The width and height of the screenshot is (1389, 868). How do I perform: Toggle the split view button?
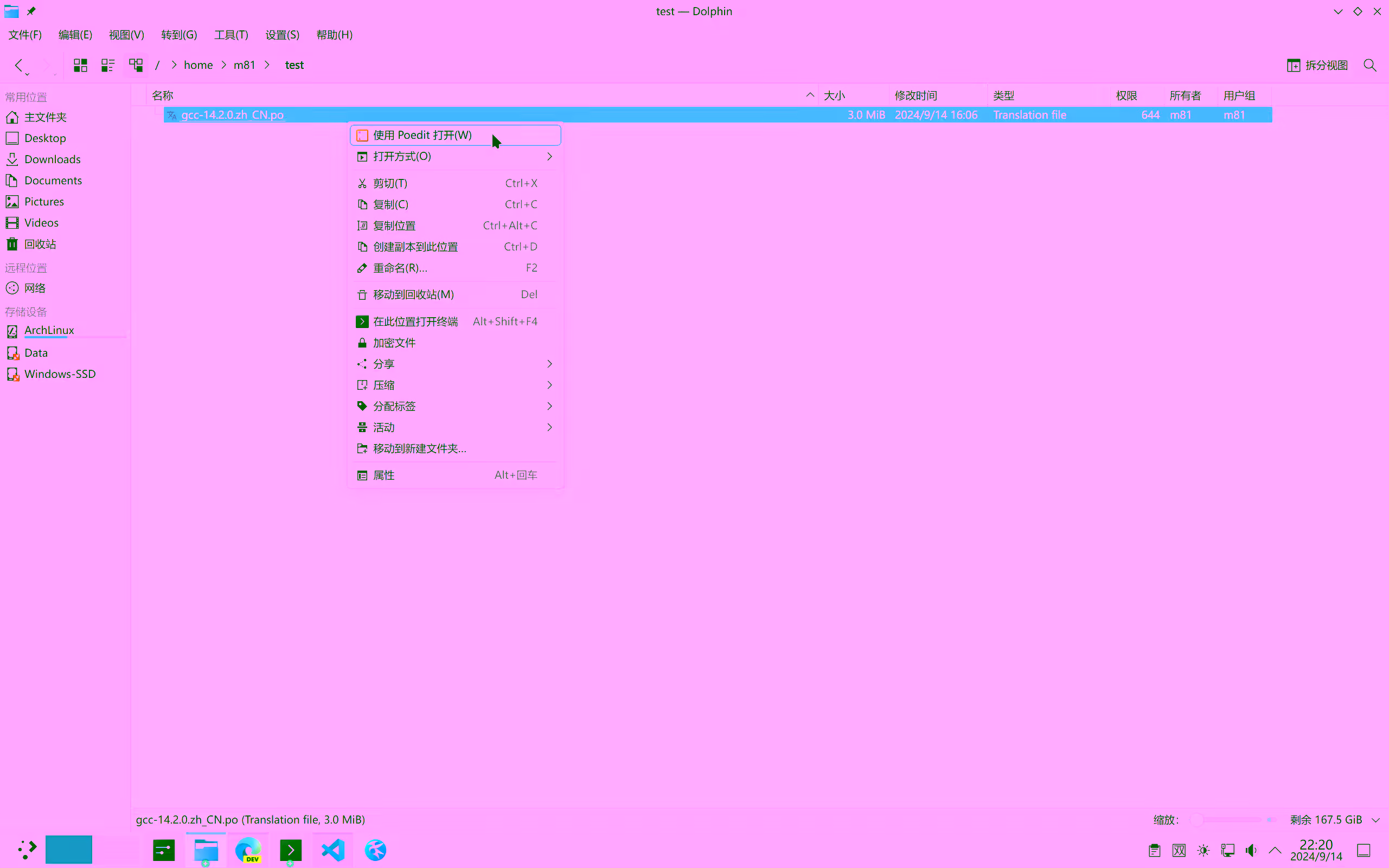[x=1317, y=66]
